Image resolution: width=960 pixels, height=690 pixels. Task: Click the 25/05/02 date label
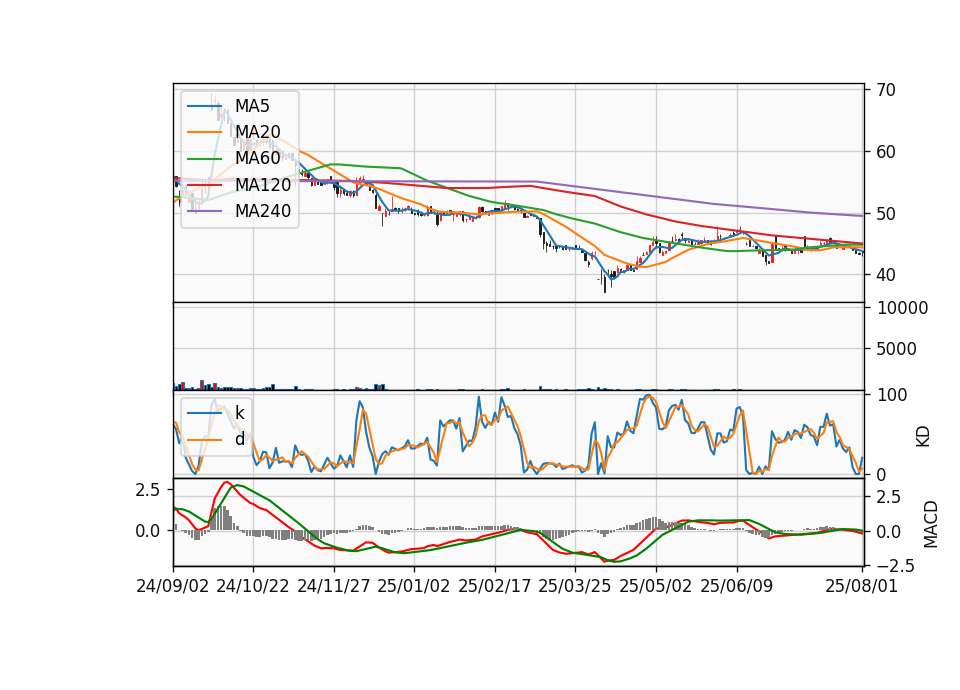(x=656, y=586)
